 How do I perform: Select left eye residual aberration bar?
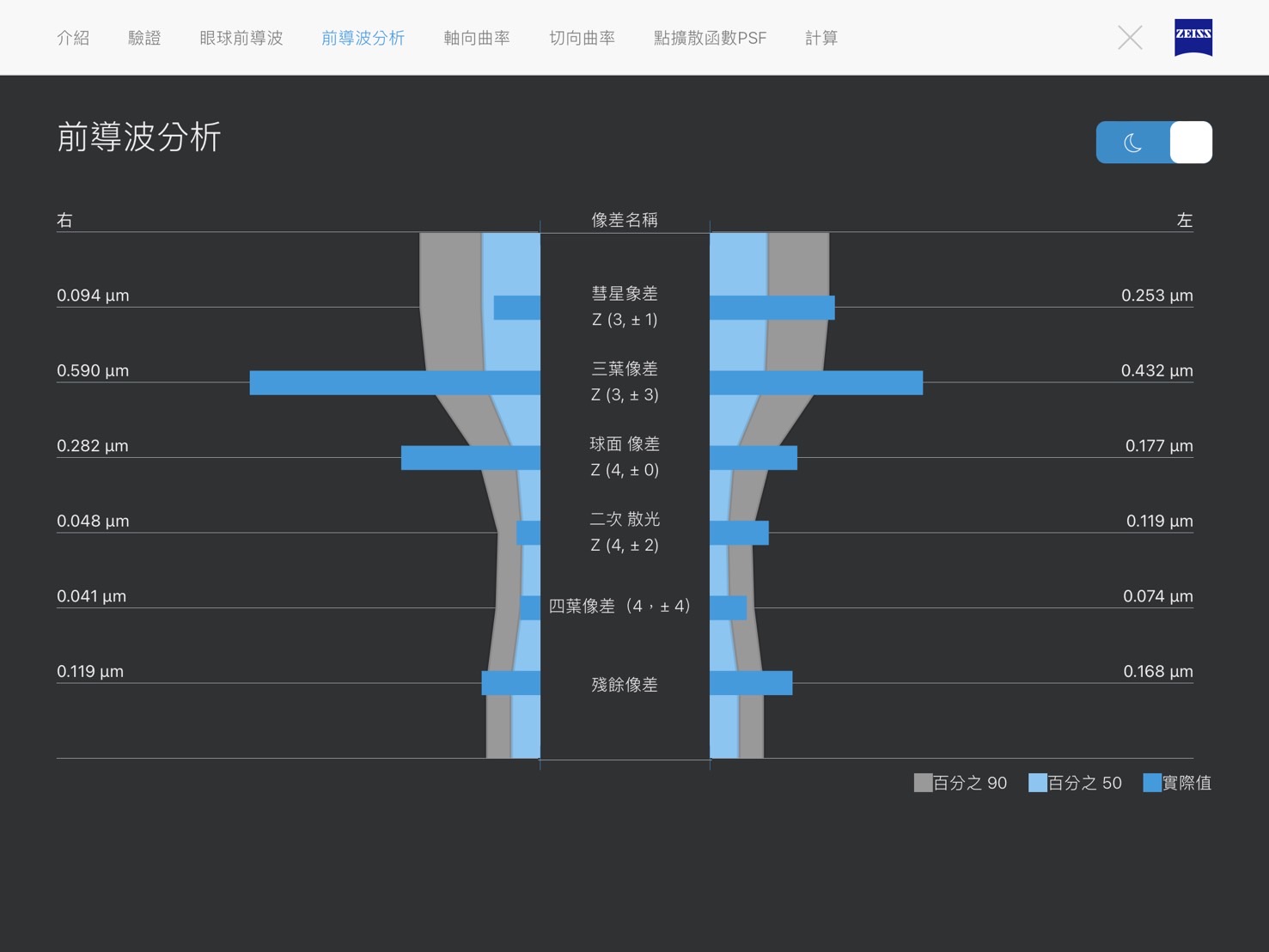(751, 683)
